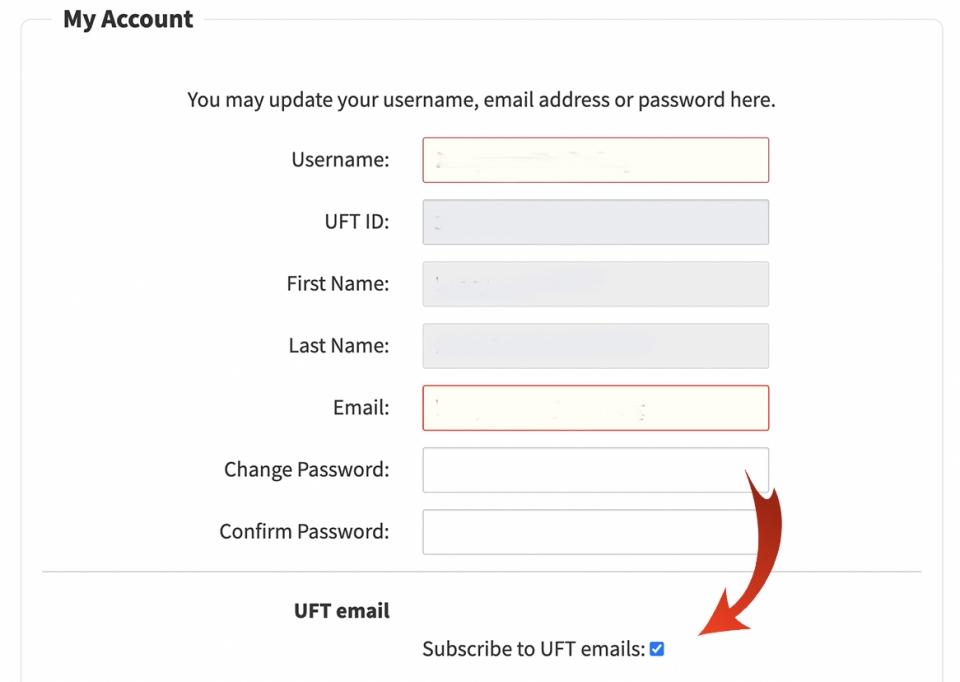Click the Change Password label
960x682 pixels.
point(305,469)
